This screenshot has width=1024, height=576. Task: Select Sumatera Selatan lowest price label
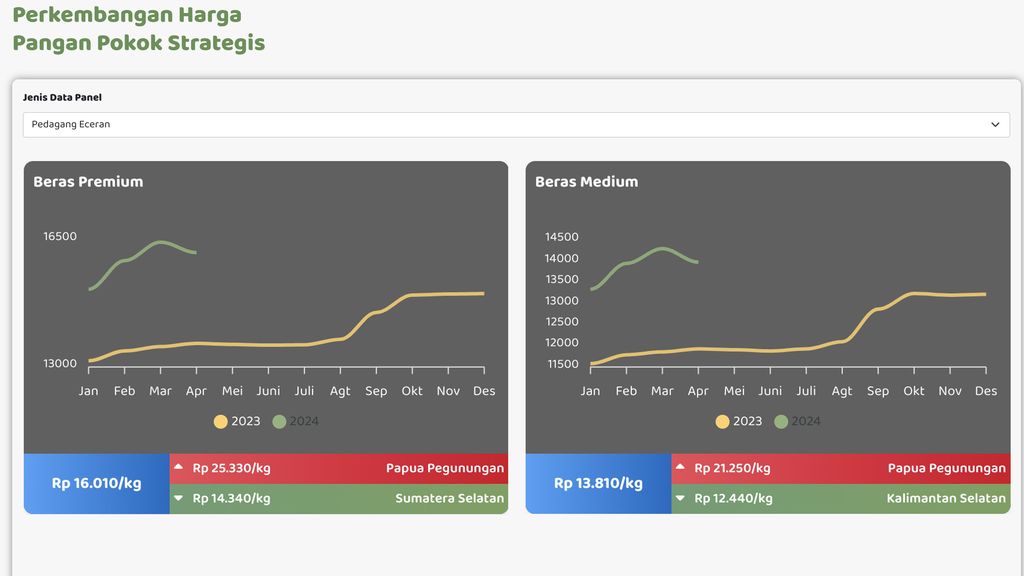tap(449, 498)
